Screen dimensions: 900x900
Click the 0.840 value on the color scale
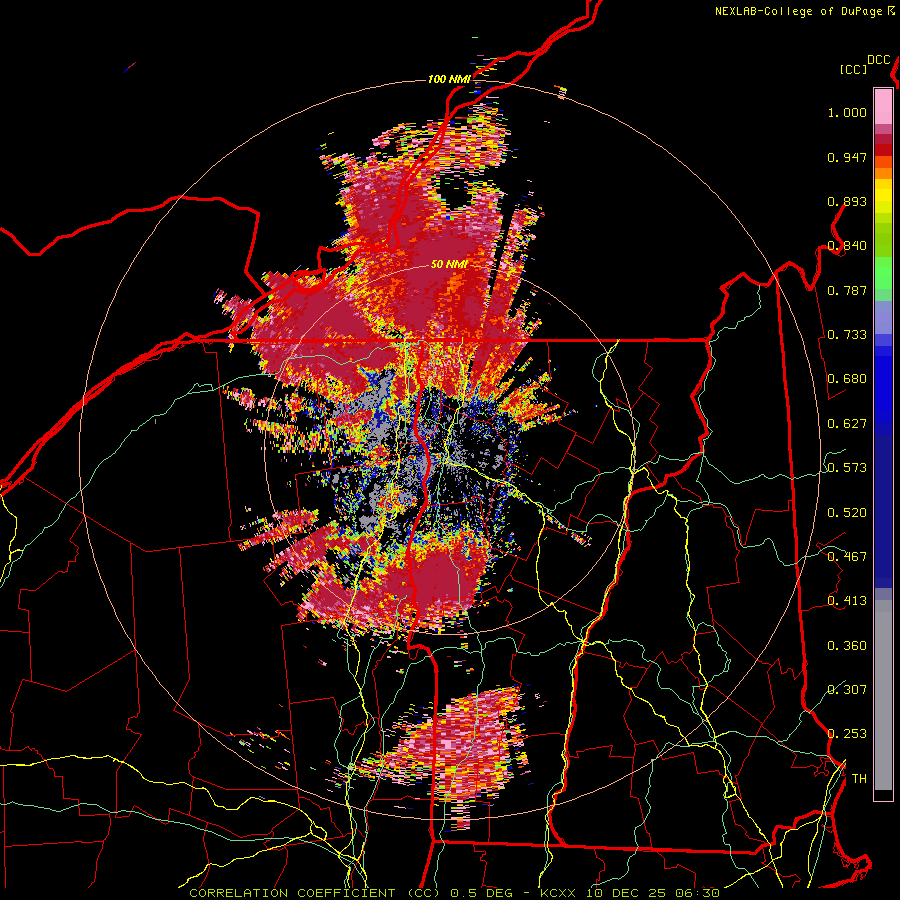pyautogui.click(x=847, y=246)
